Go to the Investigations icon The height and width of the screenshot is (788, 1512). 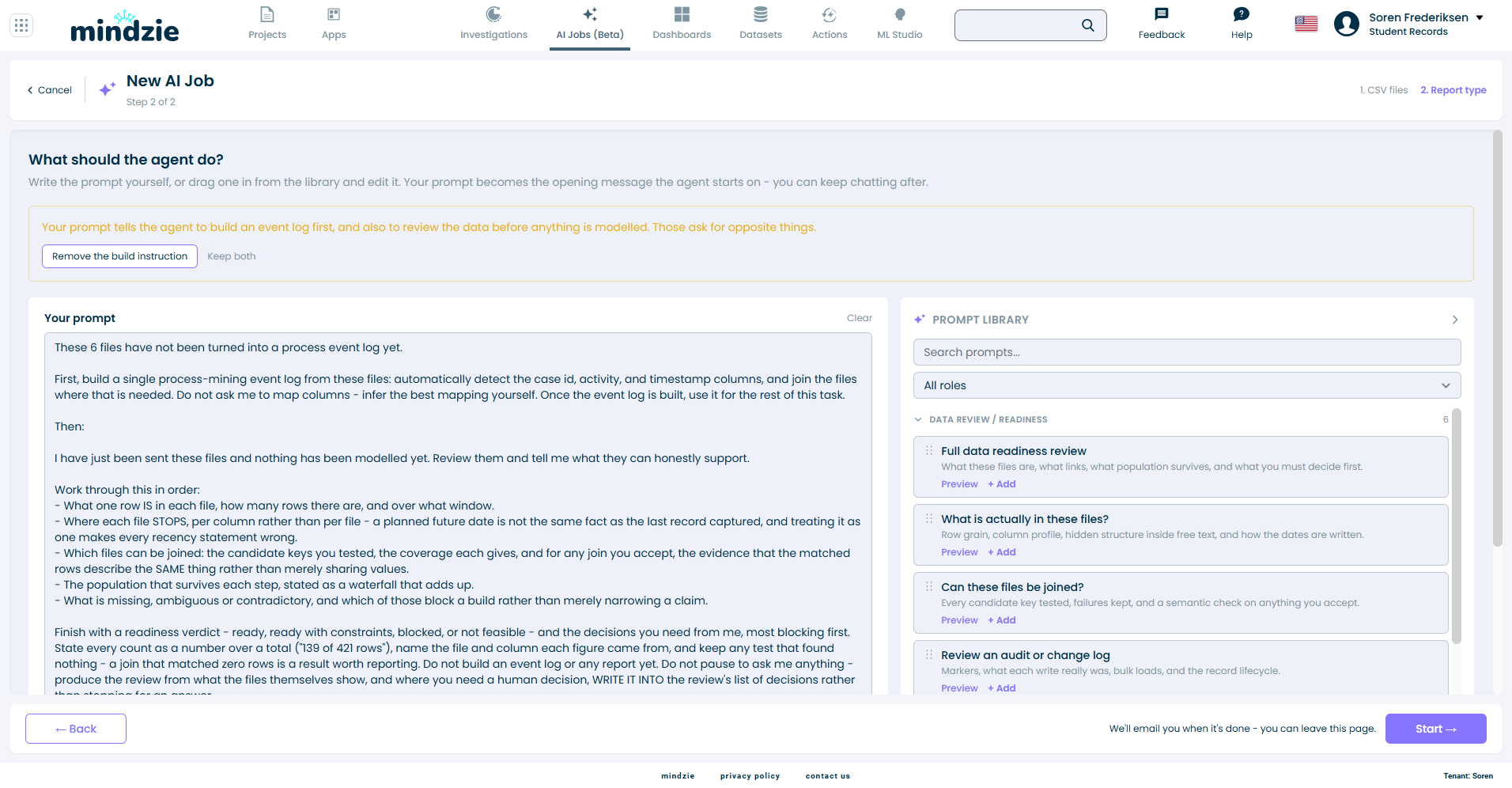click(493, 14)
